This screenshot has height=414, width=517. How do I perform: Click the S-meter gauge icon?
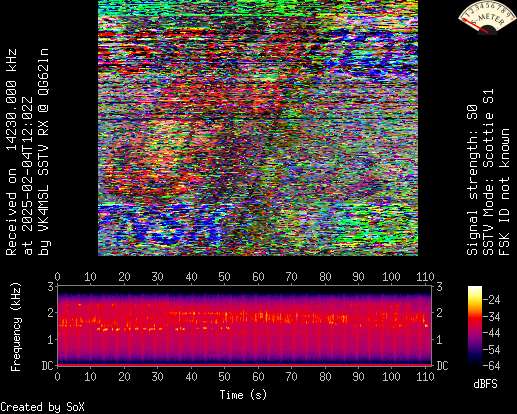point(486,17)
